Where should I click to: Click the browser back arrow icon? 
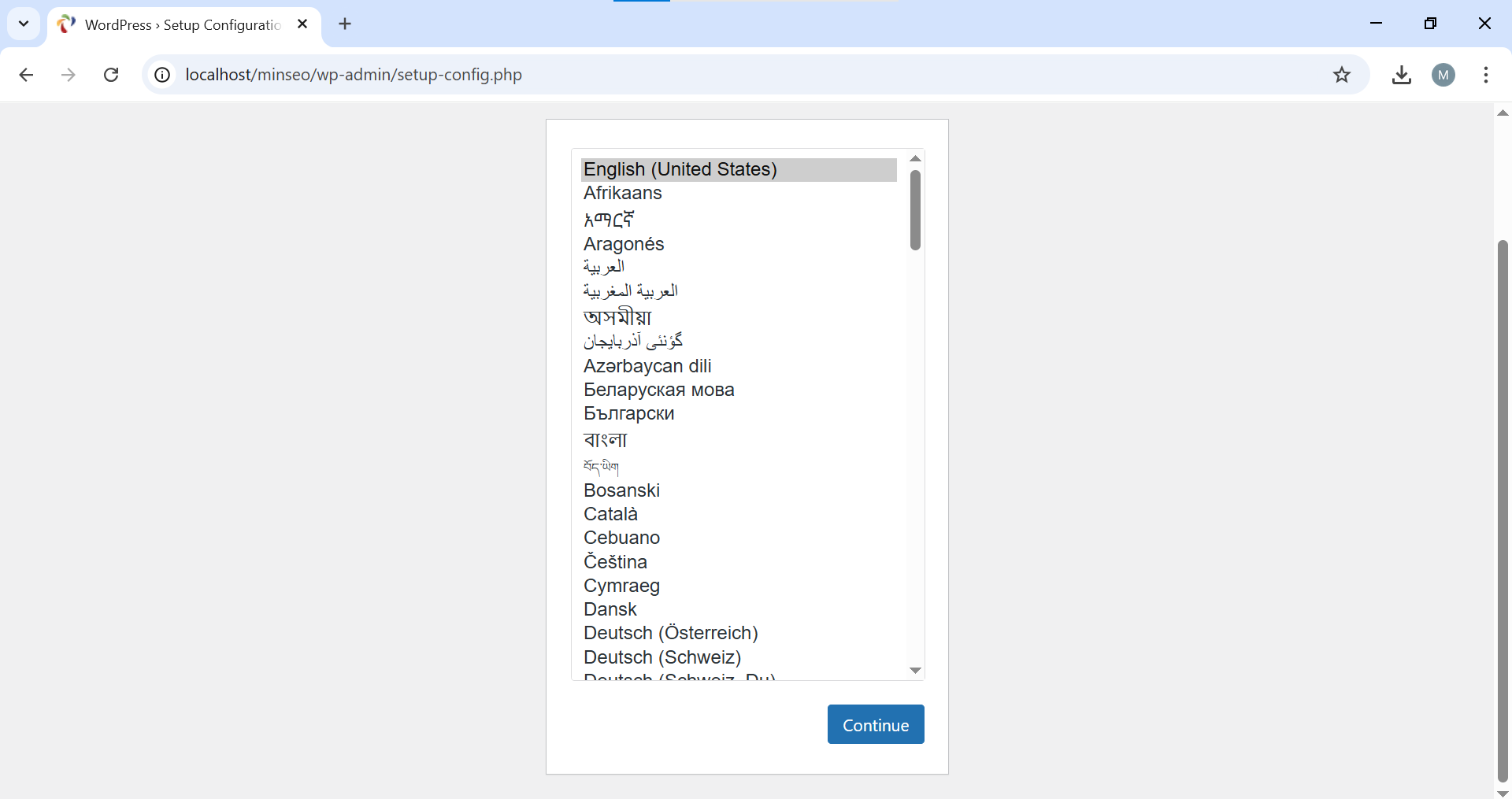tap(26, 75)
